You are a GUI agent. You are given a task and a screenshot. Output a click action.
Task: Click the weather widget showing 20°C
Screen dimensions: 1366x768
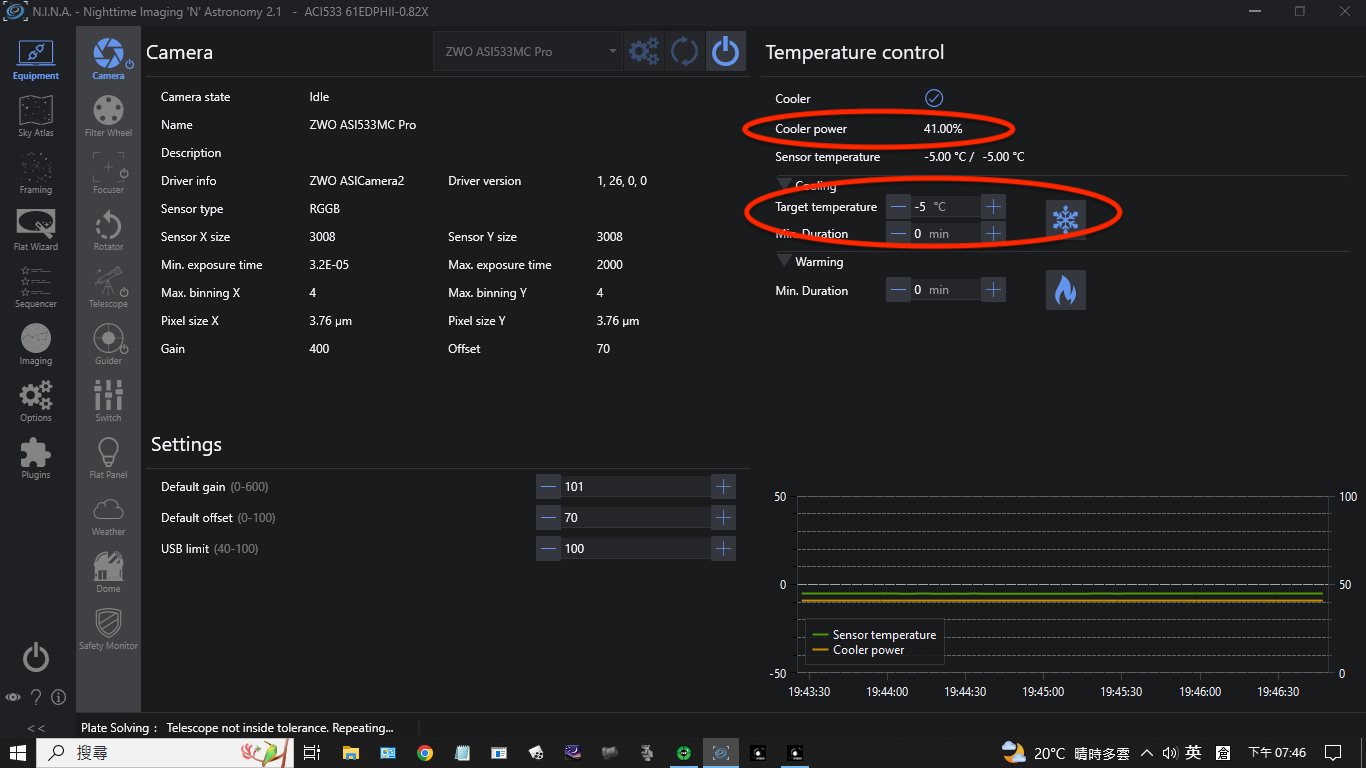1065,753
